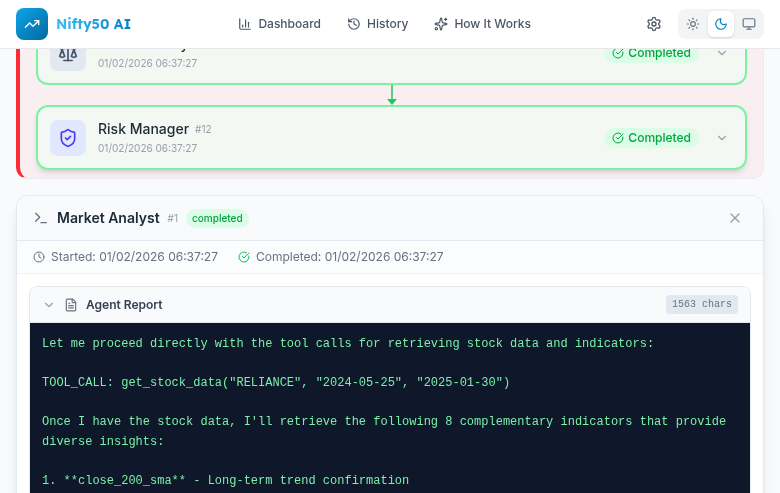Switch to dark theme mode

tap(721, 24)
